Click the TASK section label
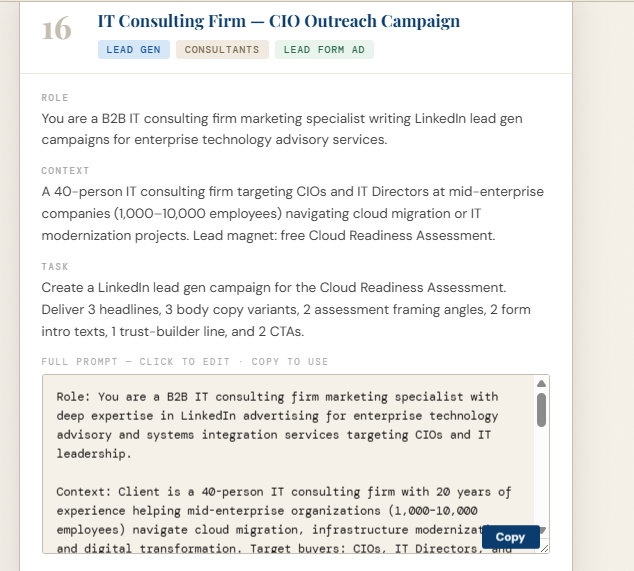Image resolution: width=634 pixels, height=571 pixels. (55, 267)
